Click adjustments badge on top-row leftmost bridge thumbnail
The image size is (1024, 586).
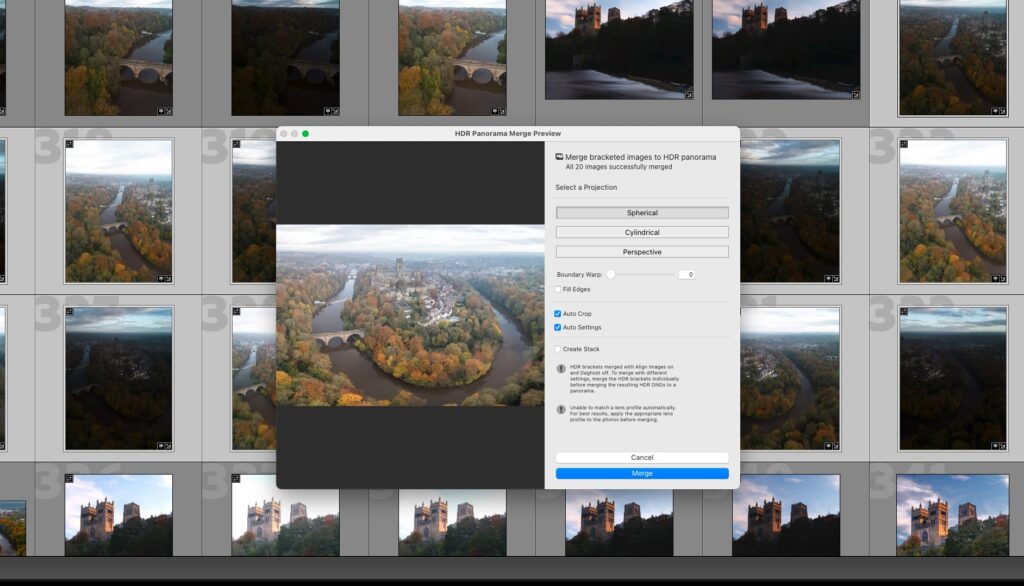pos(168,111)
